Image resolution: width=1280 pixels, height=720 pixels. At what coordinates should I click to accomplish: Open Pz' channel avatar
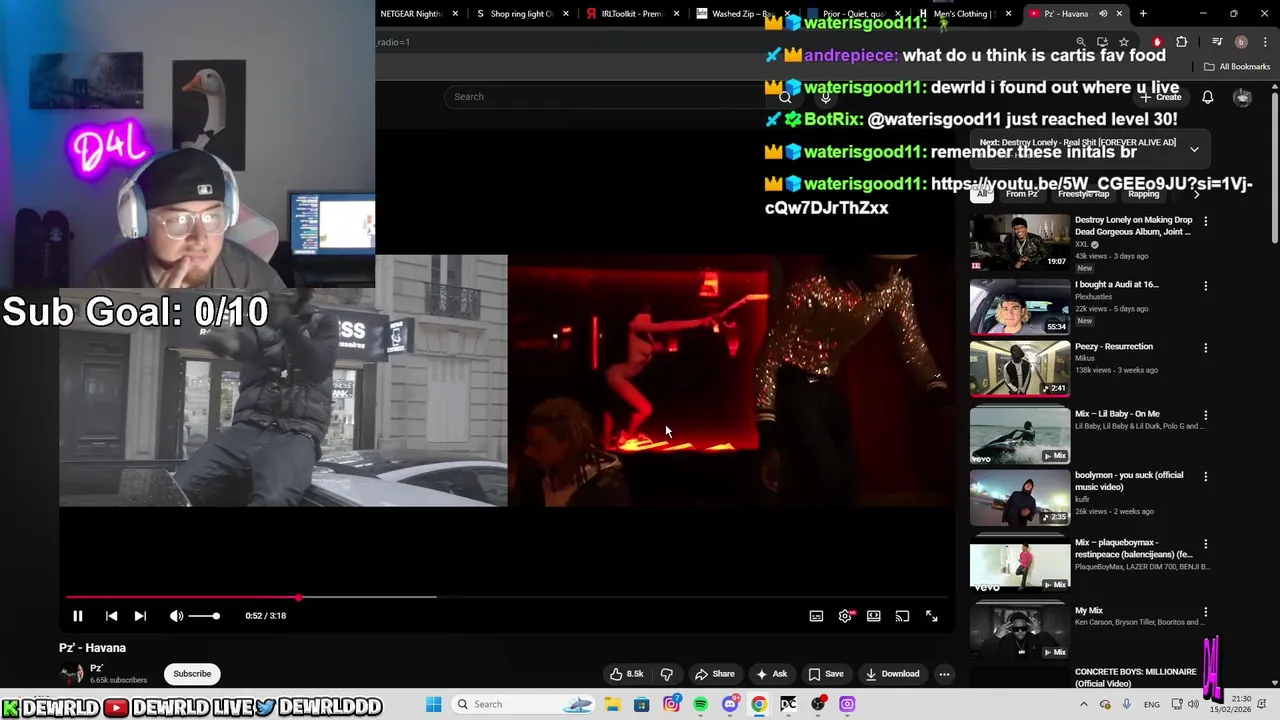71,674
